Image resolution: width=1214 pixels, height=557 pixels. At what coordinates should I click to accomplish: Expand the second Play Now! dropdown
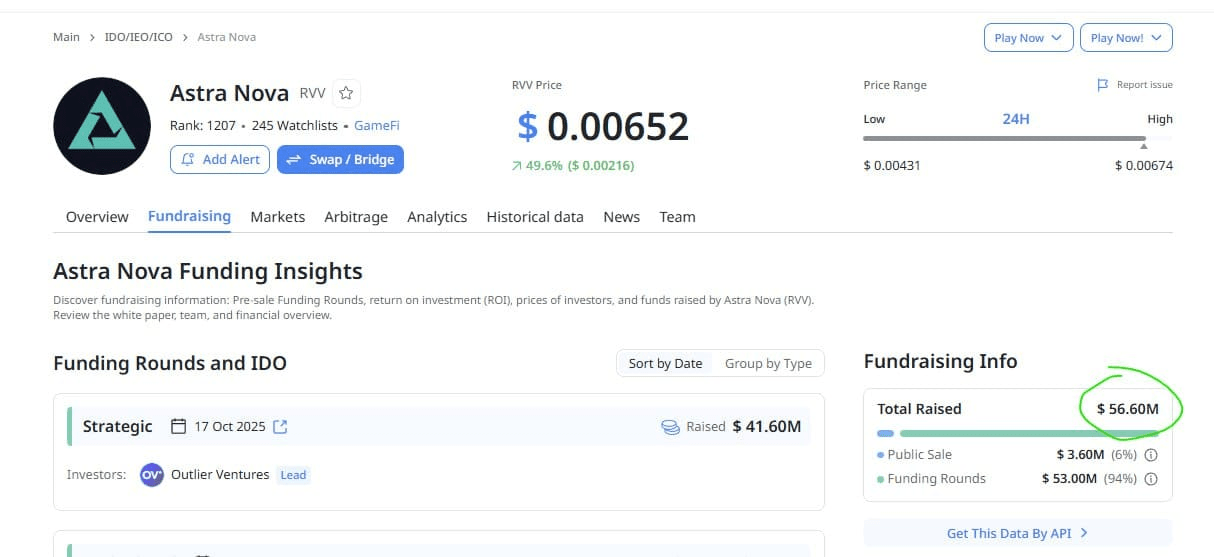(1126, 38)
